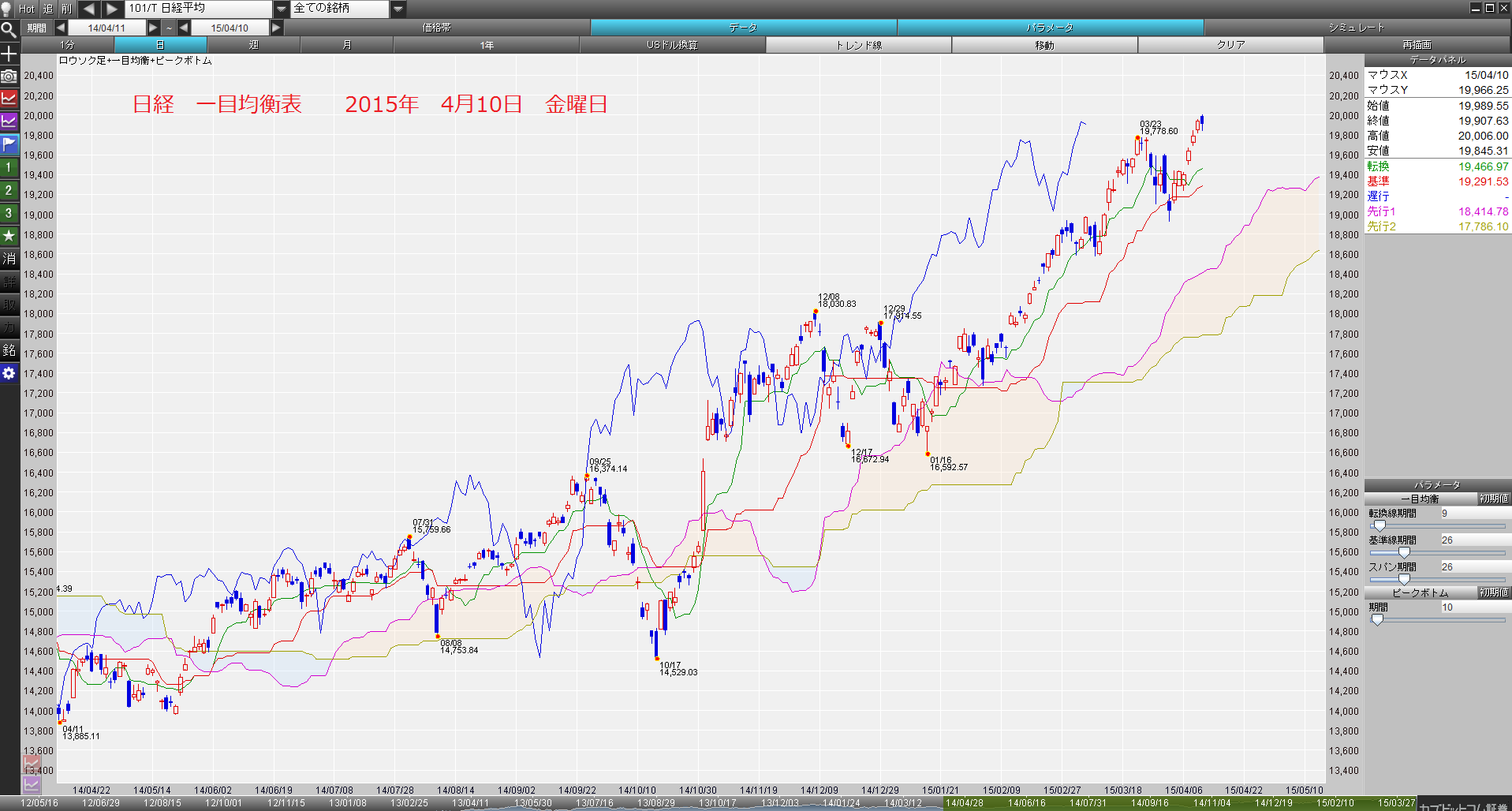This screenshot has width=1512, height=811.
Task: Reset ピークボトム parameters with 初期値
Action: coord(1494,592)
